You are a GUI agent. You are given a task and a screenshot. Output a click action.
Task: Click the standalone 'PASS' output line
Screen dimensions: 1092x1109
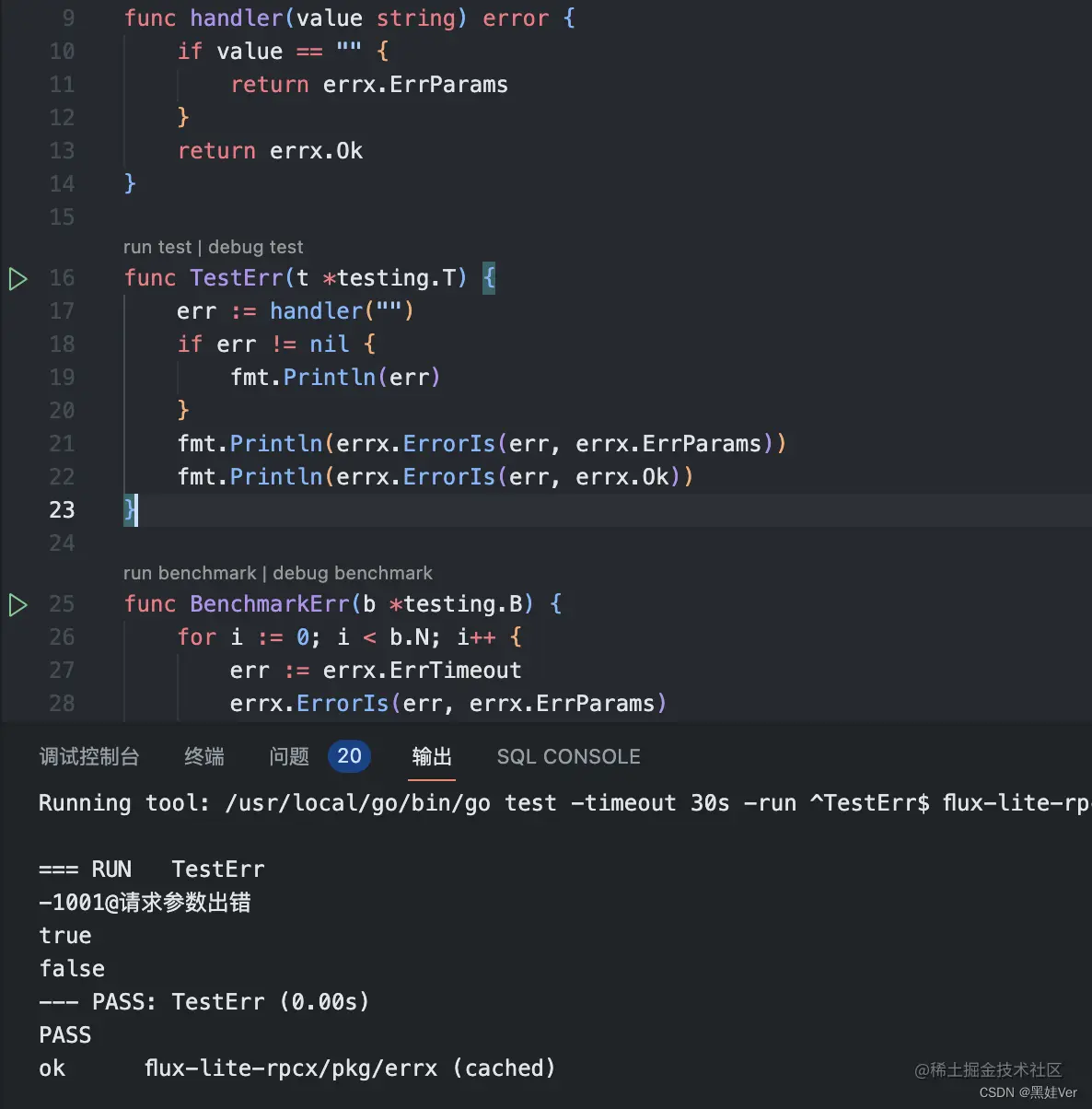[65, 1035]
